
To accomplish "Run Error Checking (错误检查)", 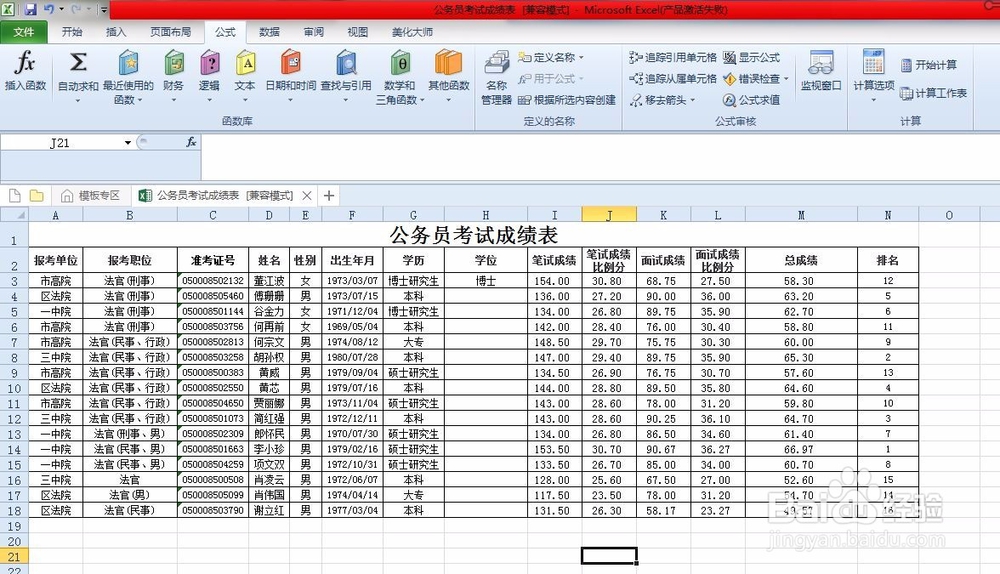I will (752, 78).
